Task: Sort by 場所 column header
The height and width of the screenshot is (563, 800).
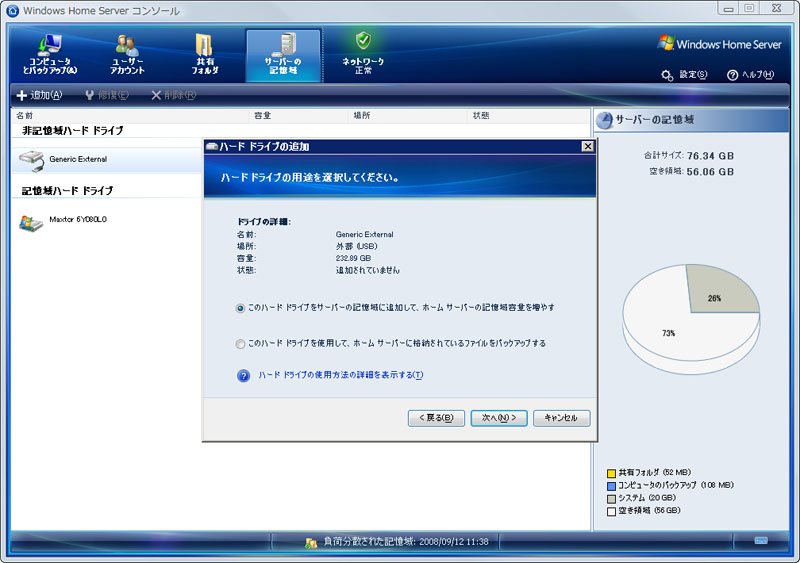Action: point(362,116)
